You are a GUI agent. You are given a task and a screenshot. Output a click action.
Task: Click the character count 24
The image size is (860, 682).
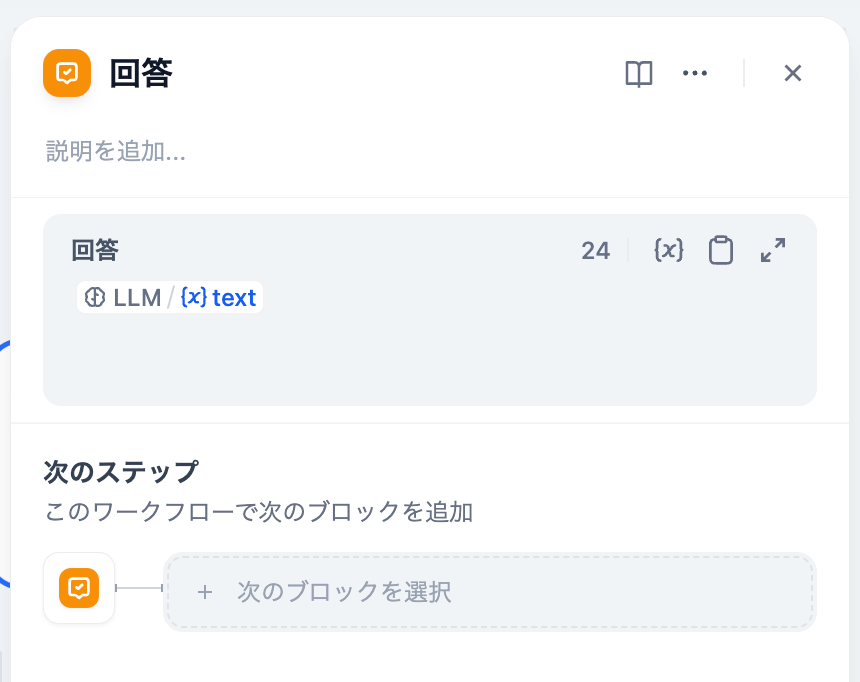[595, 251]
